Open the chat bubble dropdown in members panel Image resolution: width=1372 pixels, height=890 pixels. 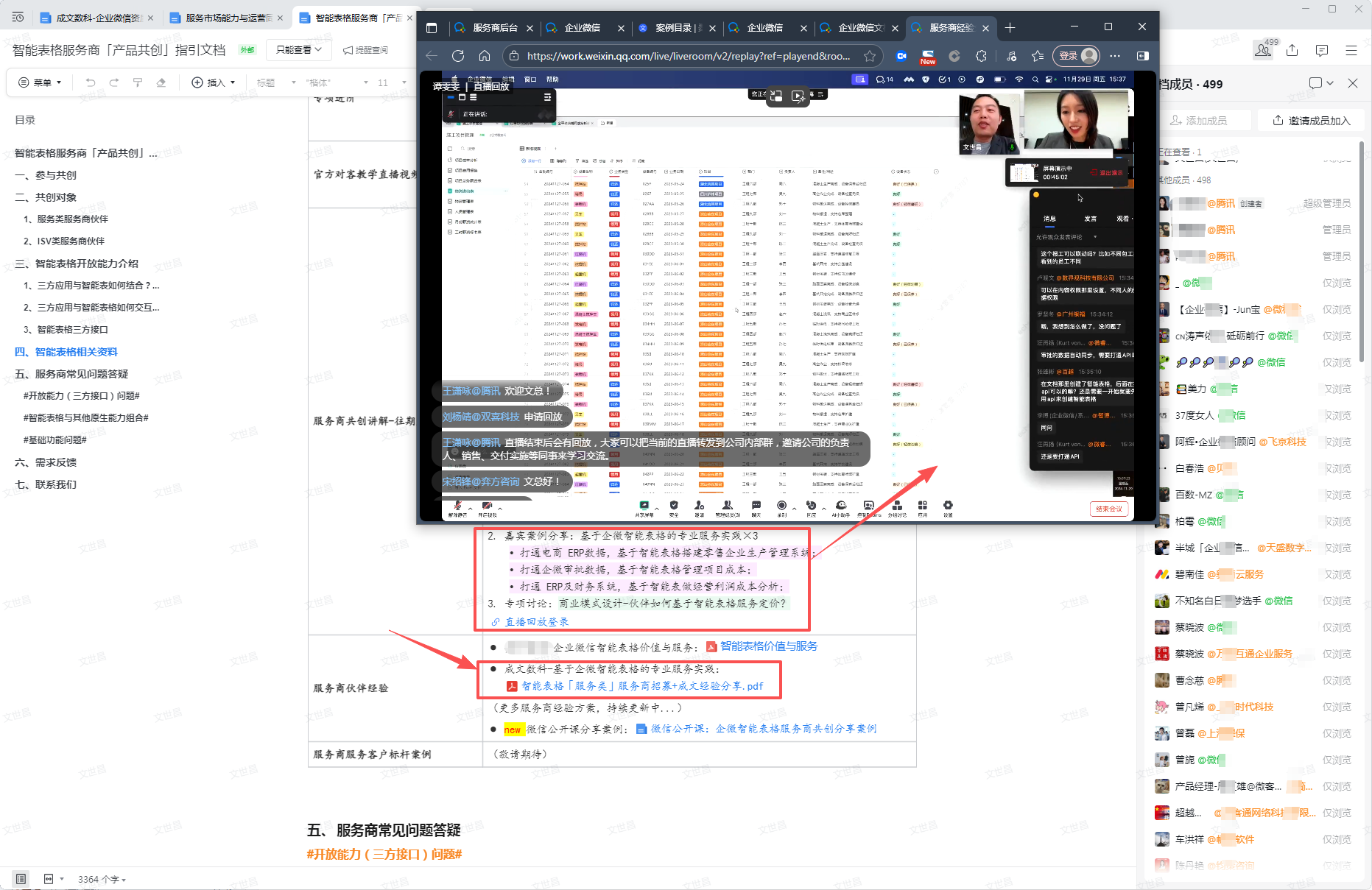point(1321,83)
